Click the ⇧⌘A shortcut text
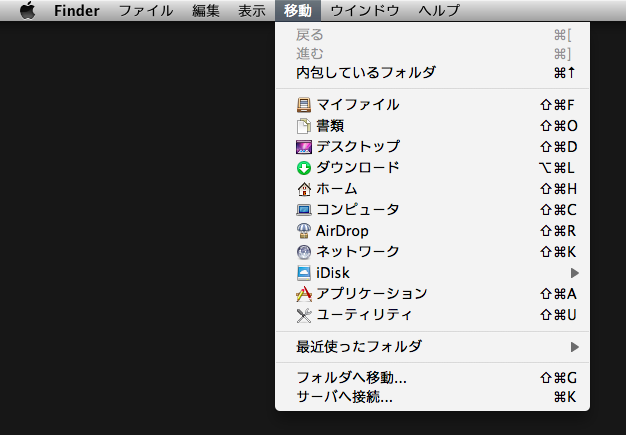Screen dimensions: 626x435 (559, 294)
